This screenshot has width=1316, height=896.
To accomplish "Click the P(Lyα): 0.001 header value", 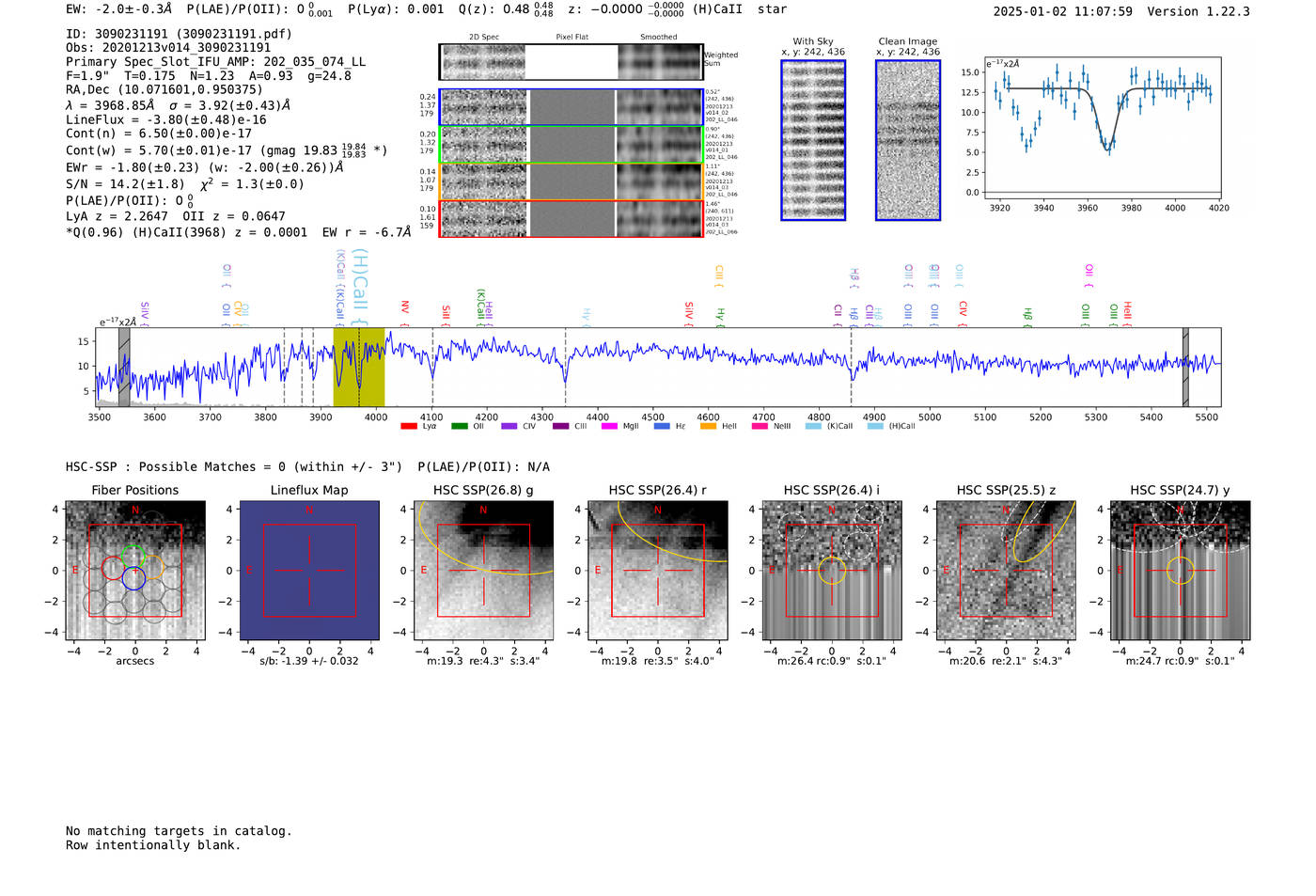I will tap(396, 8).
